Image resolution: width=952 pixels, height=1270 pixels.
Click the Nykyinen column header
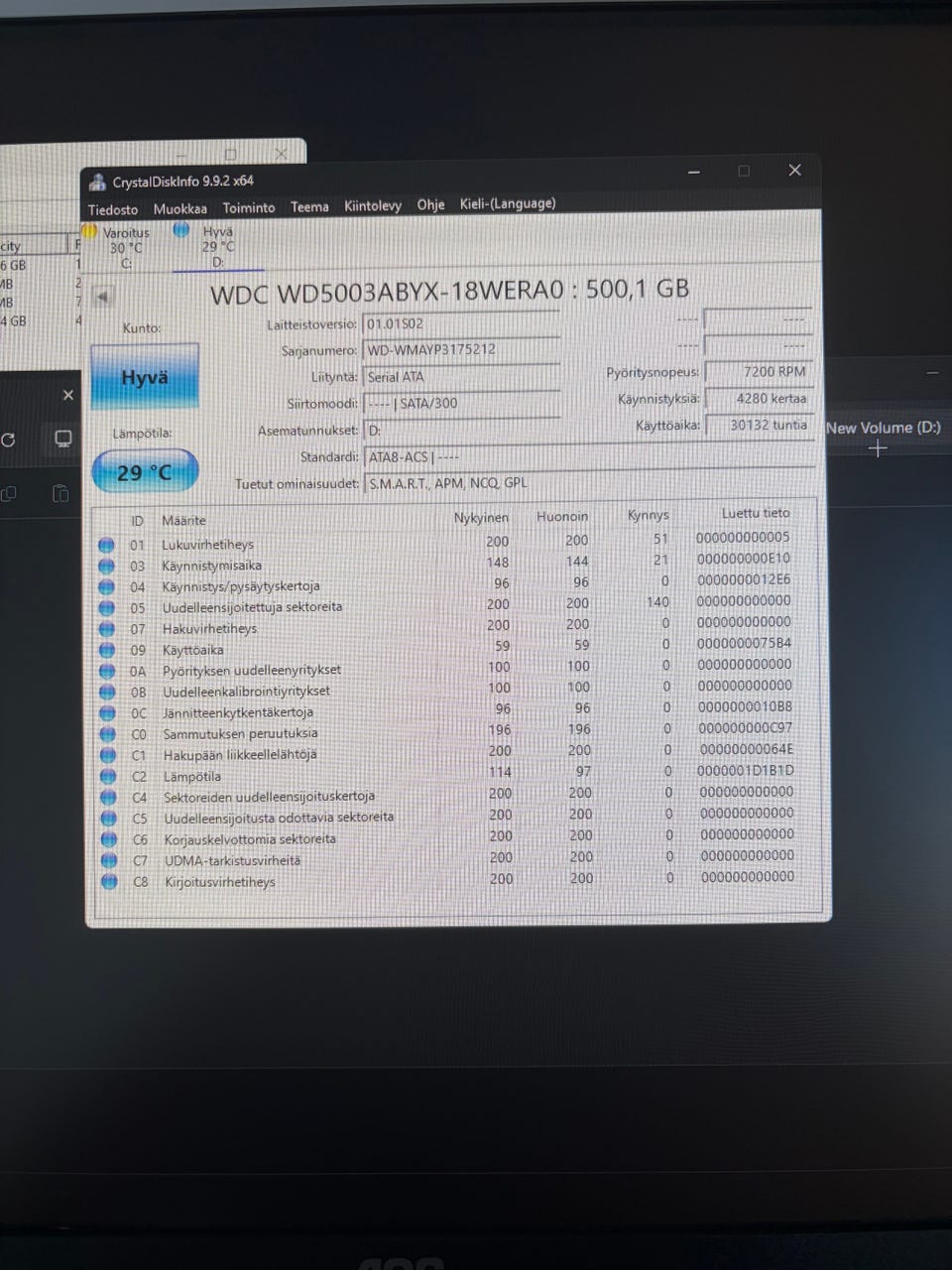[x=481, y=518]
